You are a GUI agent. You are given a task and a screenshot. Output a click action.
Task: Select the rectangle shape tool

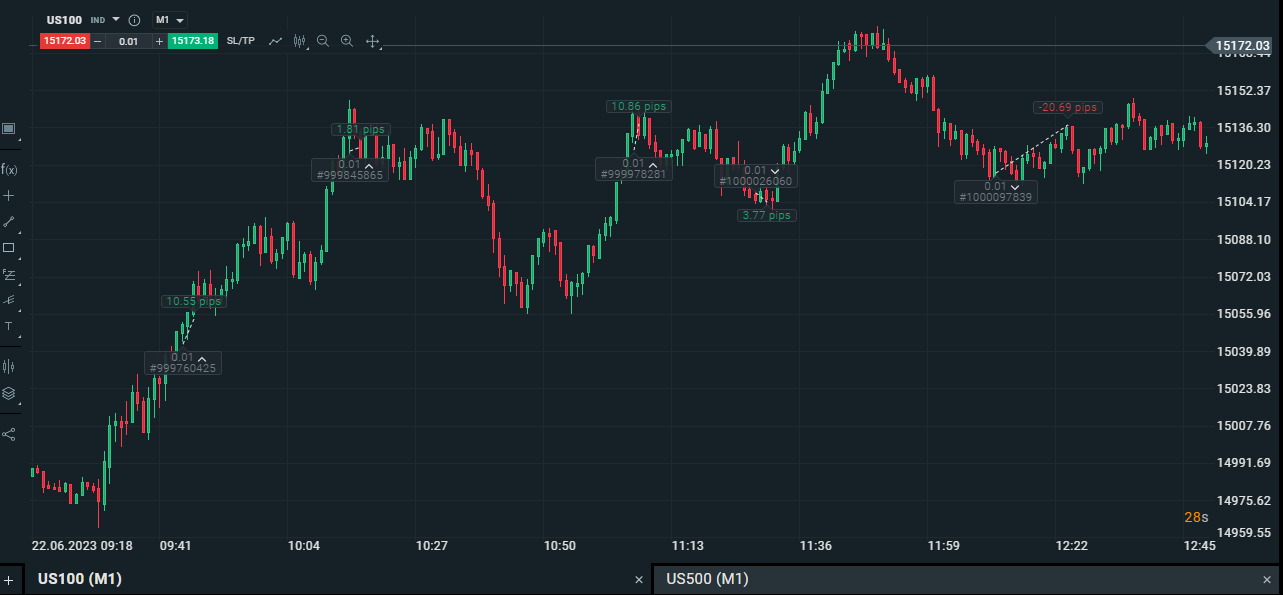pos(9,247)
